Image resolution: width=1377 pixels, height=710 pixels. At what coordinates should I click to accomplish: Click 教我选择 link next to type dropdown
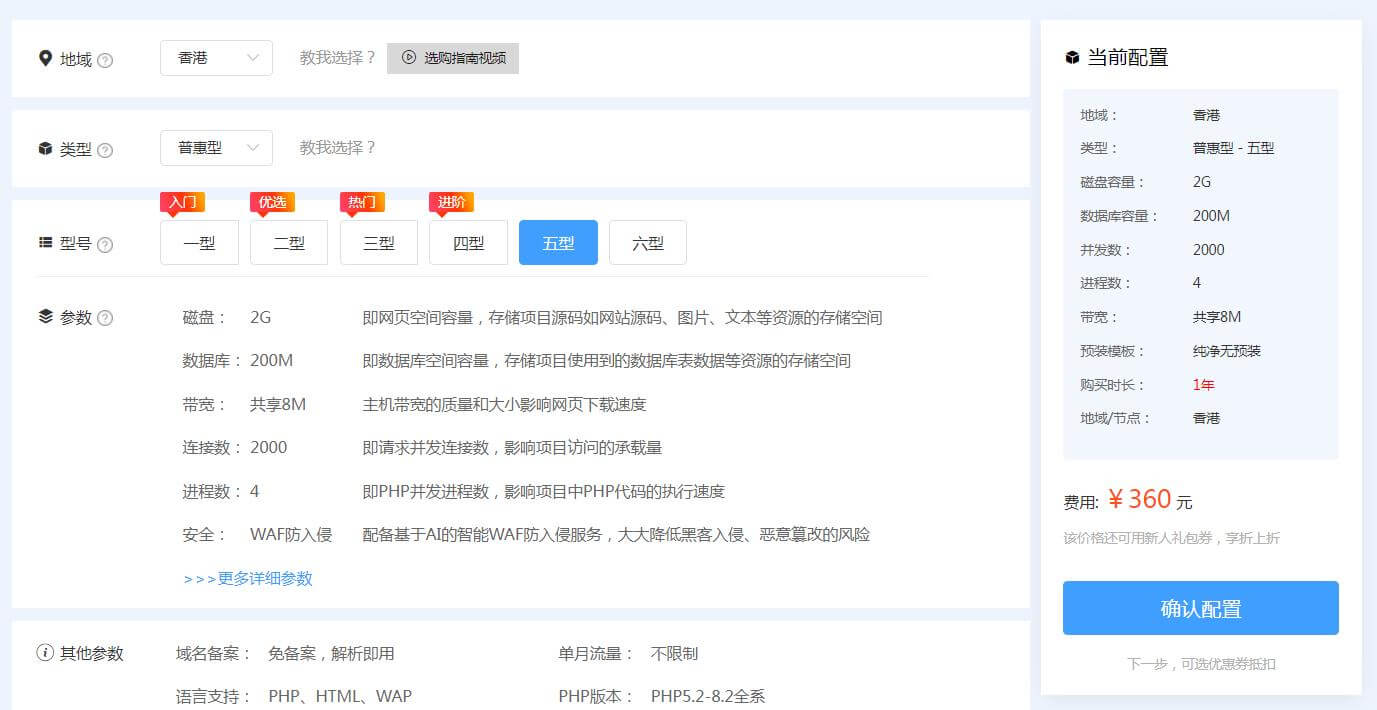click(x=337, y=148)
